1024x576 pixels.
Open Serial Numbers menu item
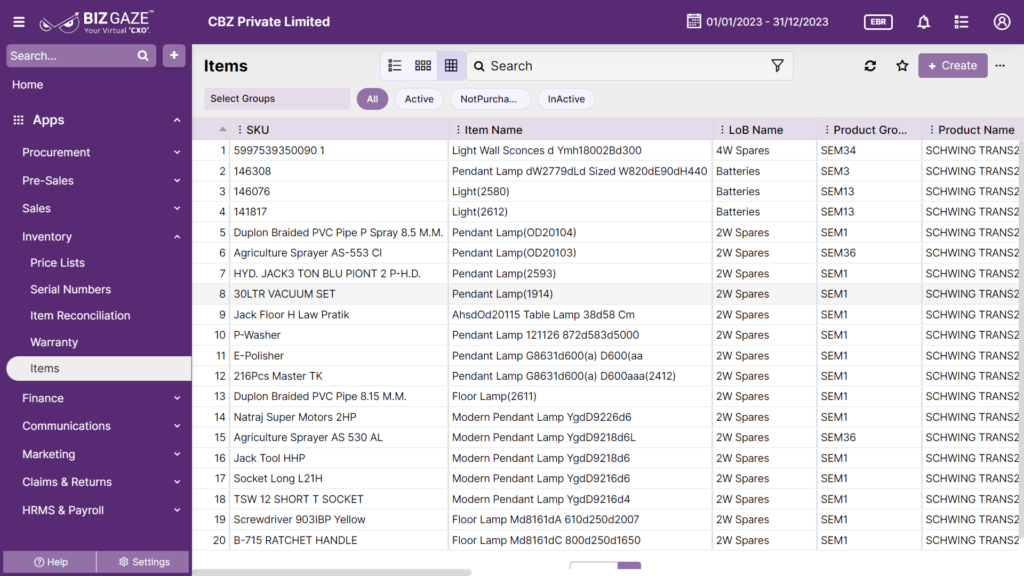pyautogui.click(x=71, y=289)
